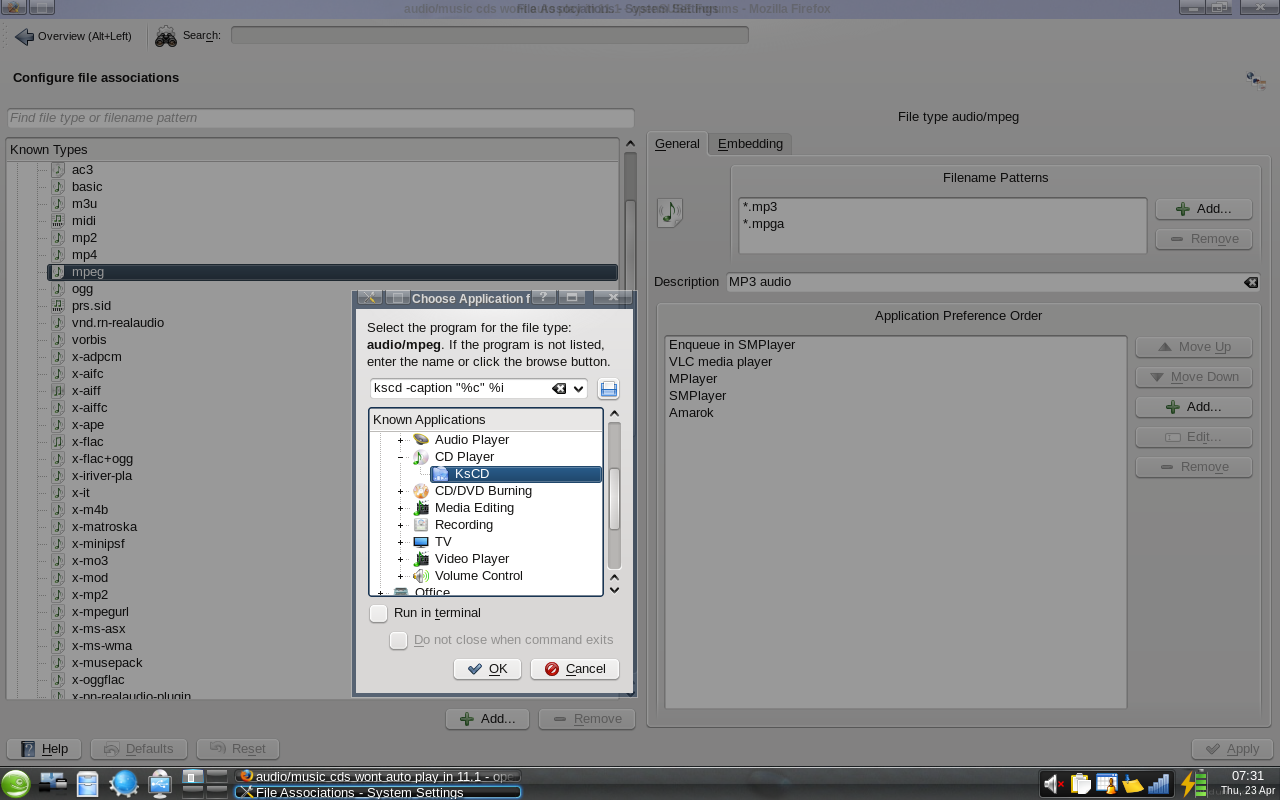Select the *.mpga filename pattern
This screenshot has width=1280, height=800.
(x=763, y=224)
